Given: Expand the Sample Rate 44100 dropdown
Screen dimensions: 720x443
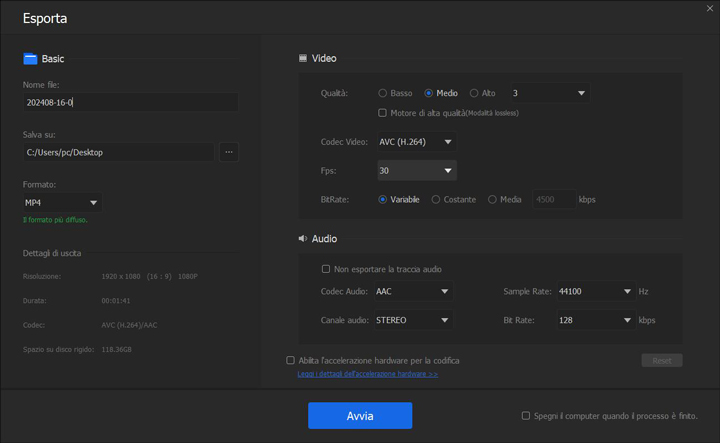Looking at the screenshot, I should (x=594, y=292).
